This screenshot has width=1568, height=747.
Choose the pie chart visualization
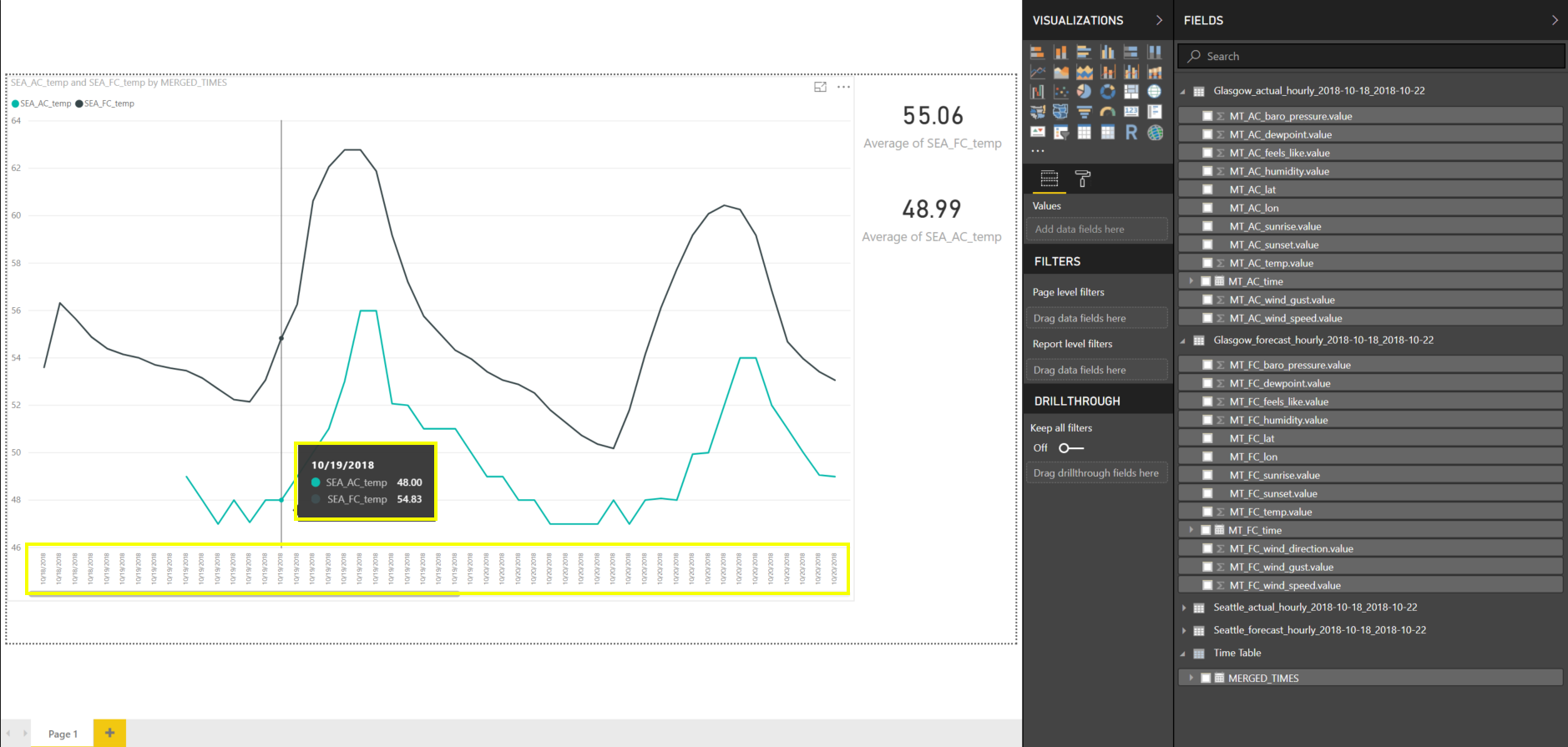coord(1084,91)
